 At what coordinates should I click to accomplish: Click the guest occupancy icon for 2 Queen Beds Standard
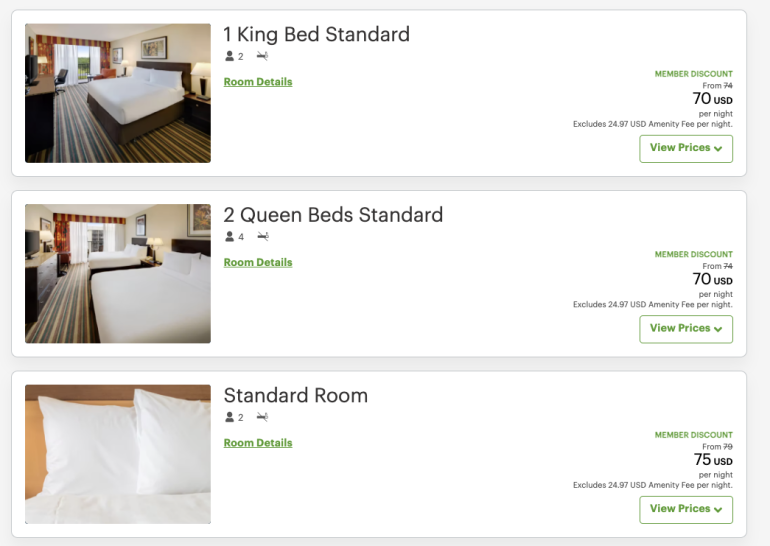pyautogui.click(x=229, y=237)
